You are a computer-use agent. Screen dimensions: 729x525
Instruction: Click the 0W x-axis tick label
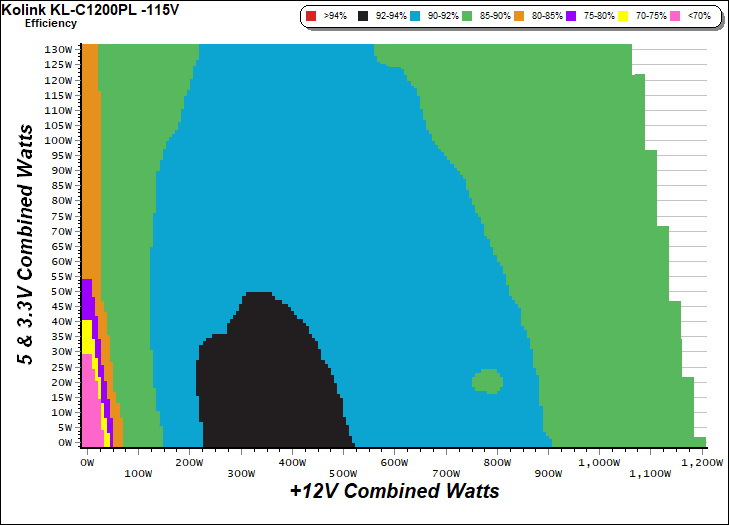87,463
